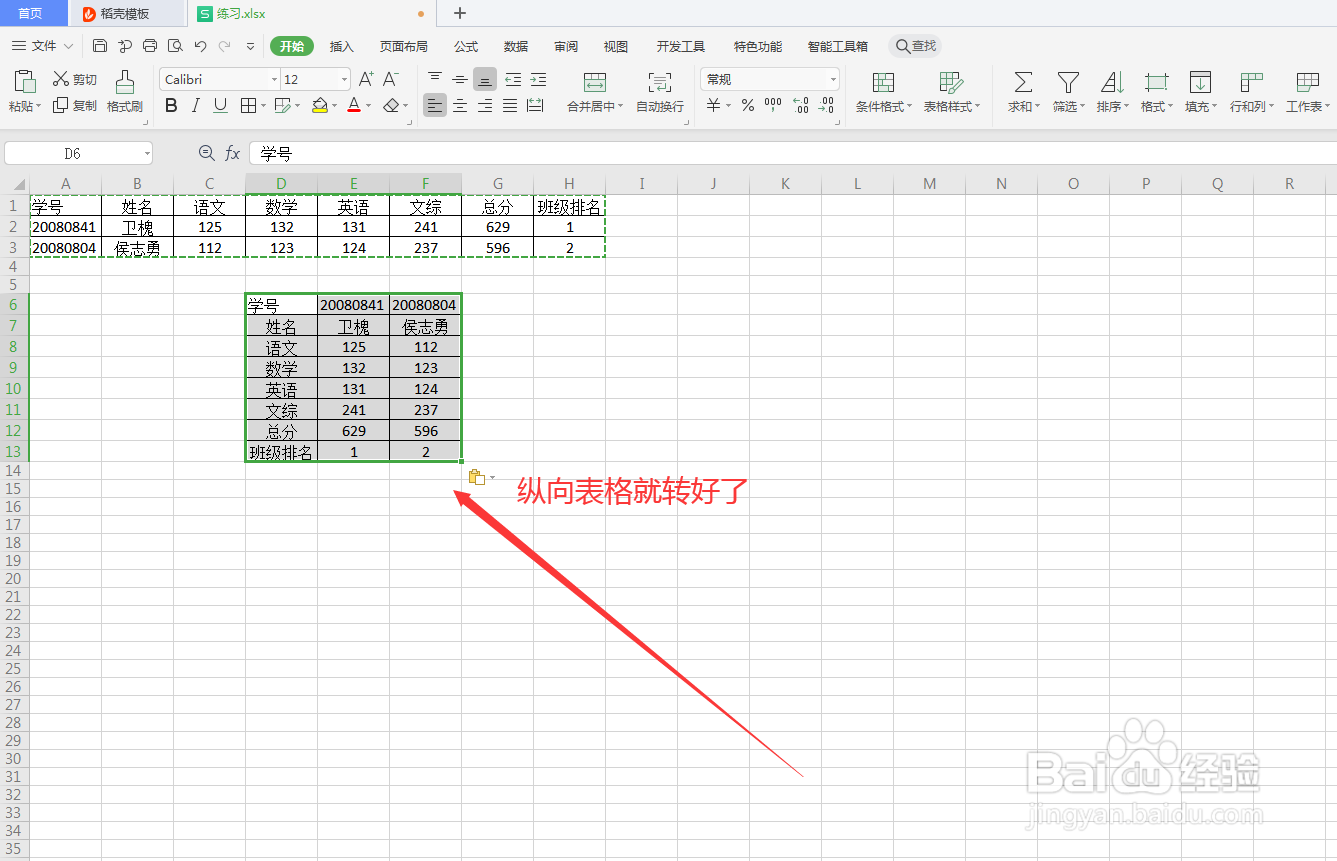Click the Redo arrow icon

(x=225, y=46)
